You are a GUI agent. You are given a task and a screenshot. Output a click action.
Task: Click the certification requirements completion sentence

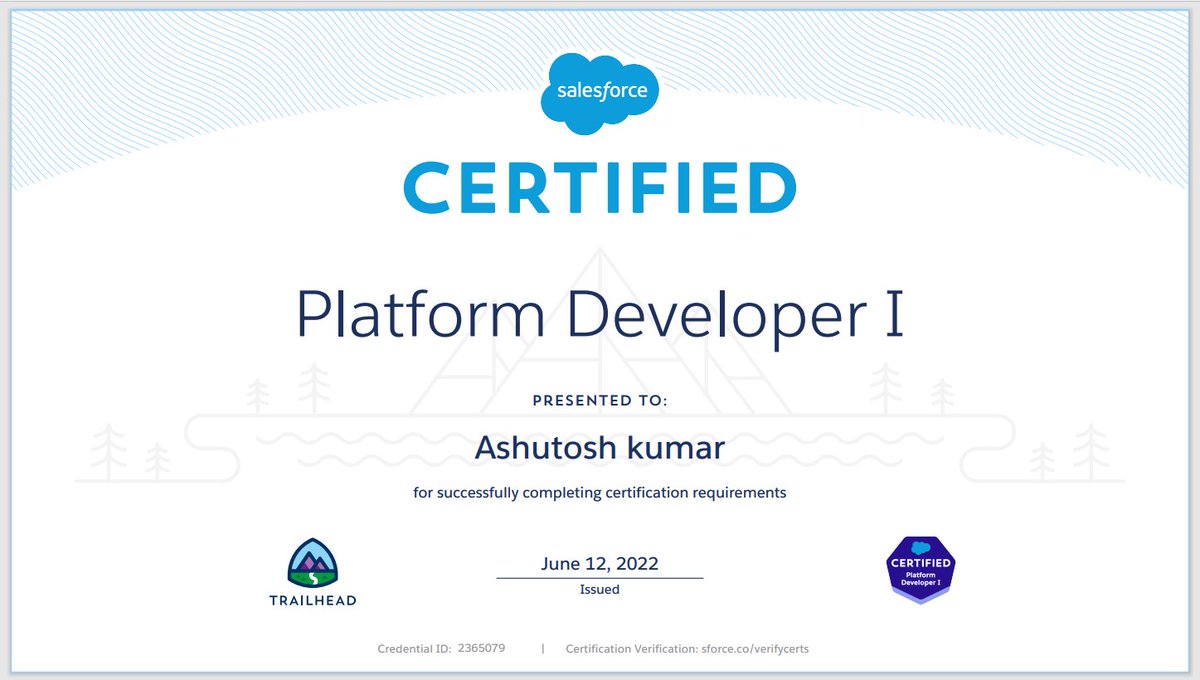600,492
